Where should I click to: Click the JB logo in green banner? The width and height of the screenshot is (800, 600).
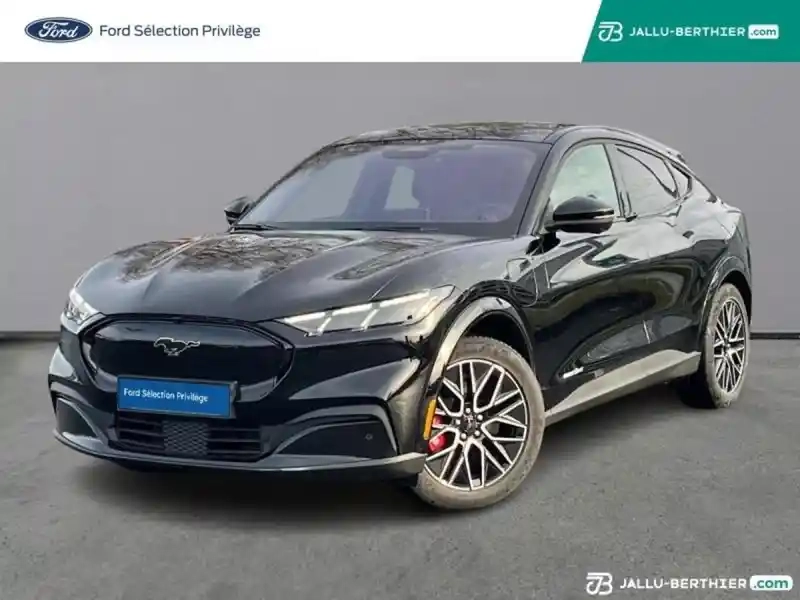[x=610, y=32]
